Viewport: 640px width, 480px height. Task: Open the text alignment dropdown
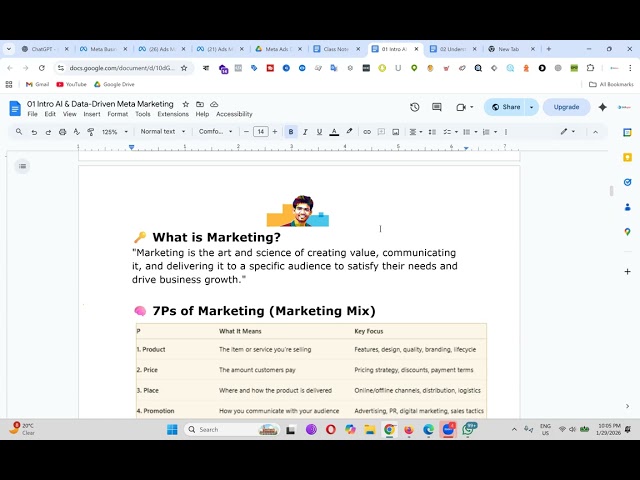click(416, 131)
